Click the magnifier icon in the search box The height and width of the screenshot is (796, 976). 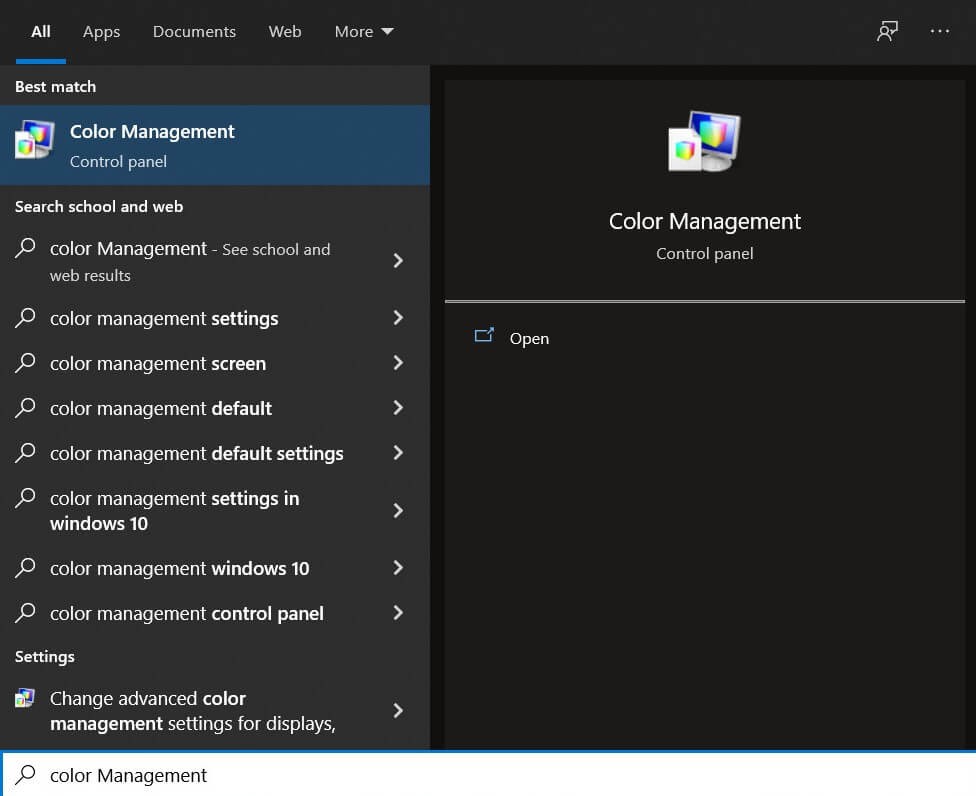(x=24, y=775)
